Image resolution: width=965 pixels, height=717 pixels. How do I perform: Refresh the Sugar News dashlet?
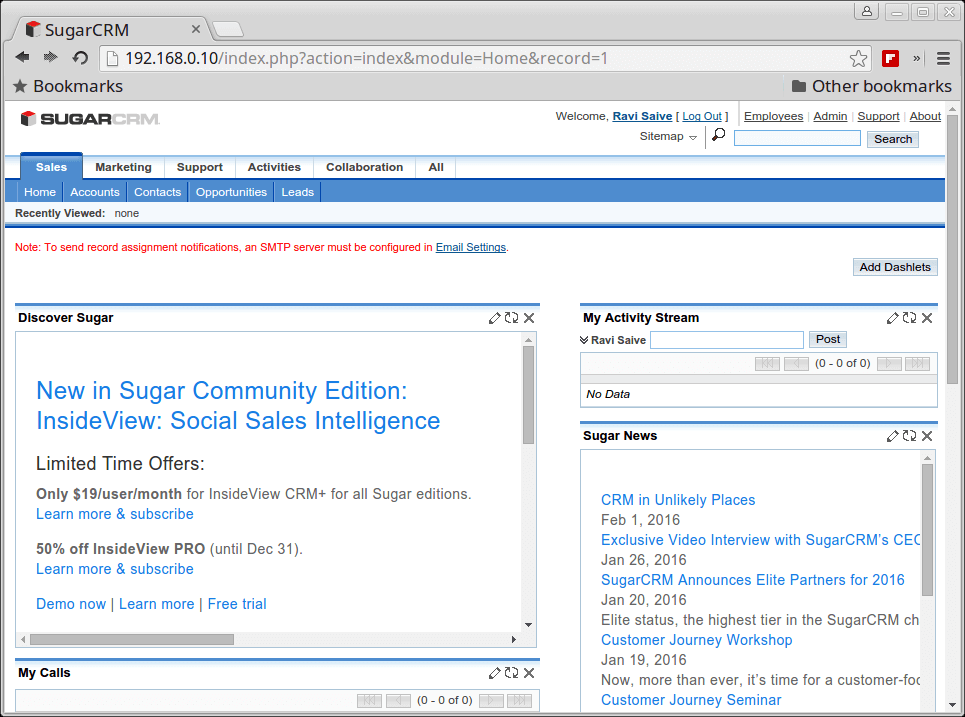pyautogui.click(x=910, y=436)
